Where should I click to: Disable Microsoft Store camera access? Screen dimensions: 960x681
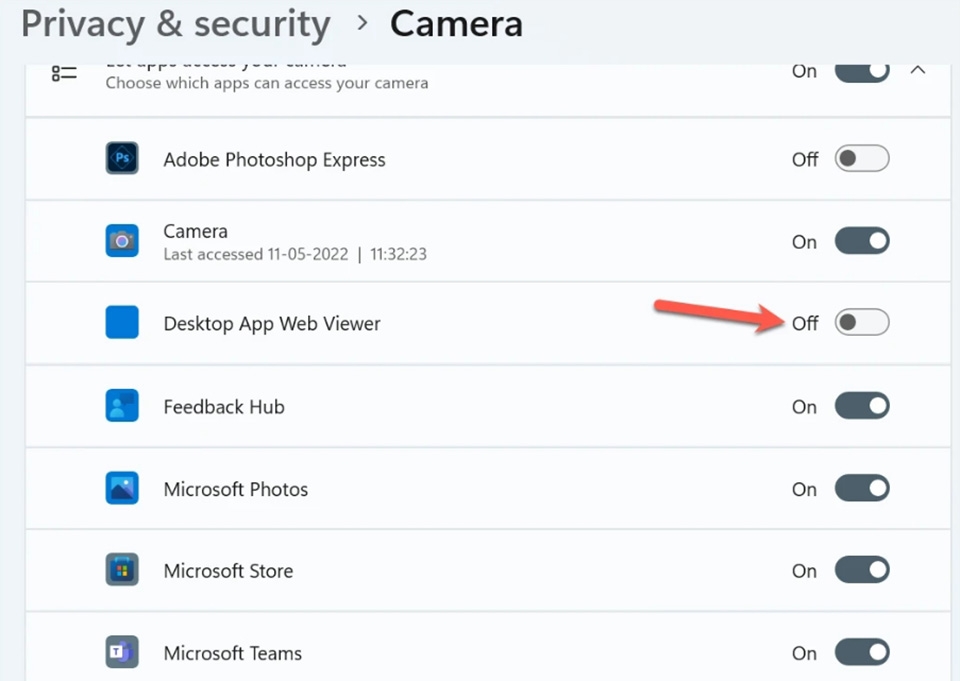pyautogui.click(x=861, y=570)
